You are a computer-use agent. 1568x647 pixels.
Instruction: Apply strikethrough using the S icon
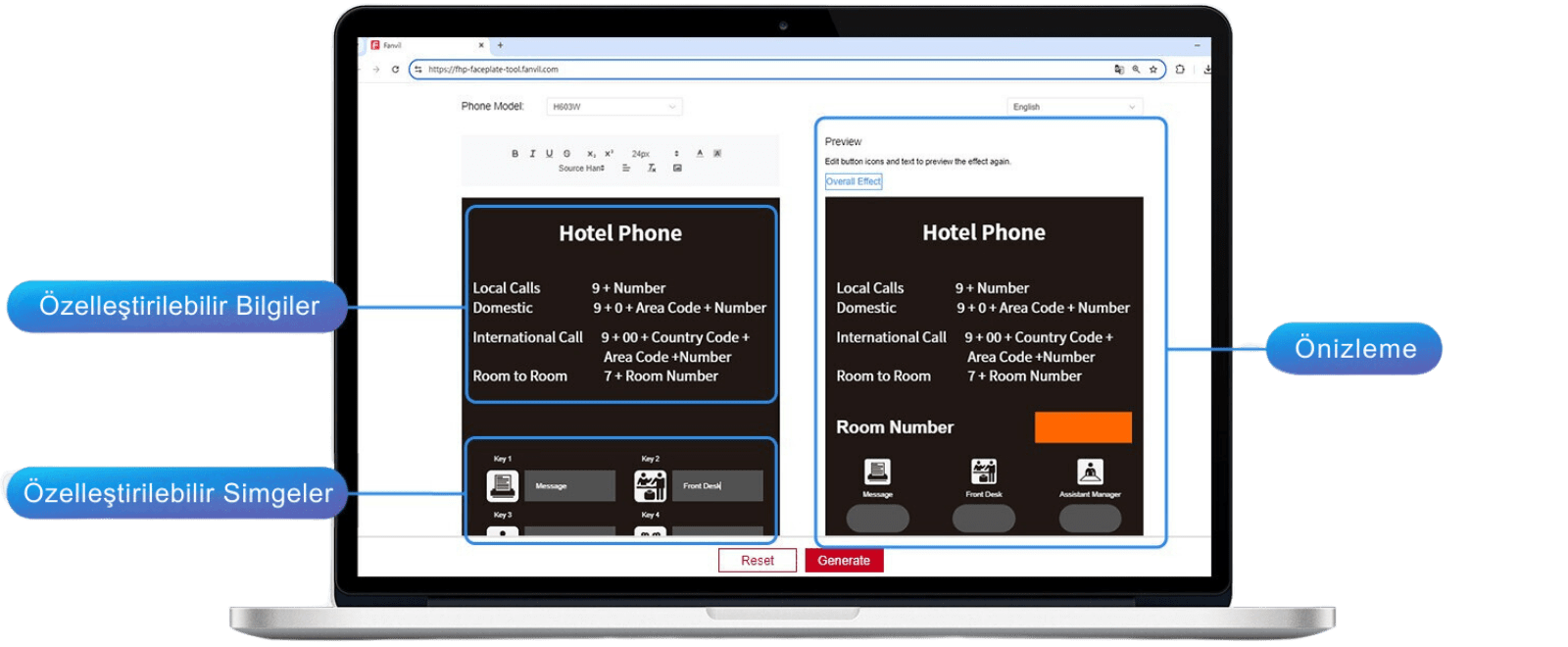[566, 154]
